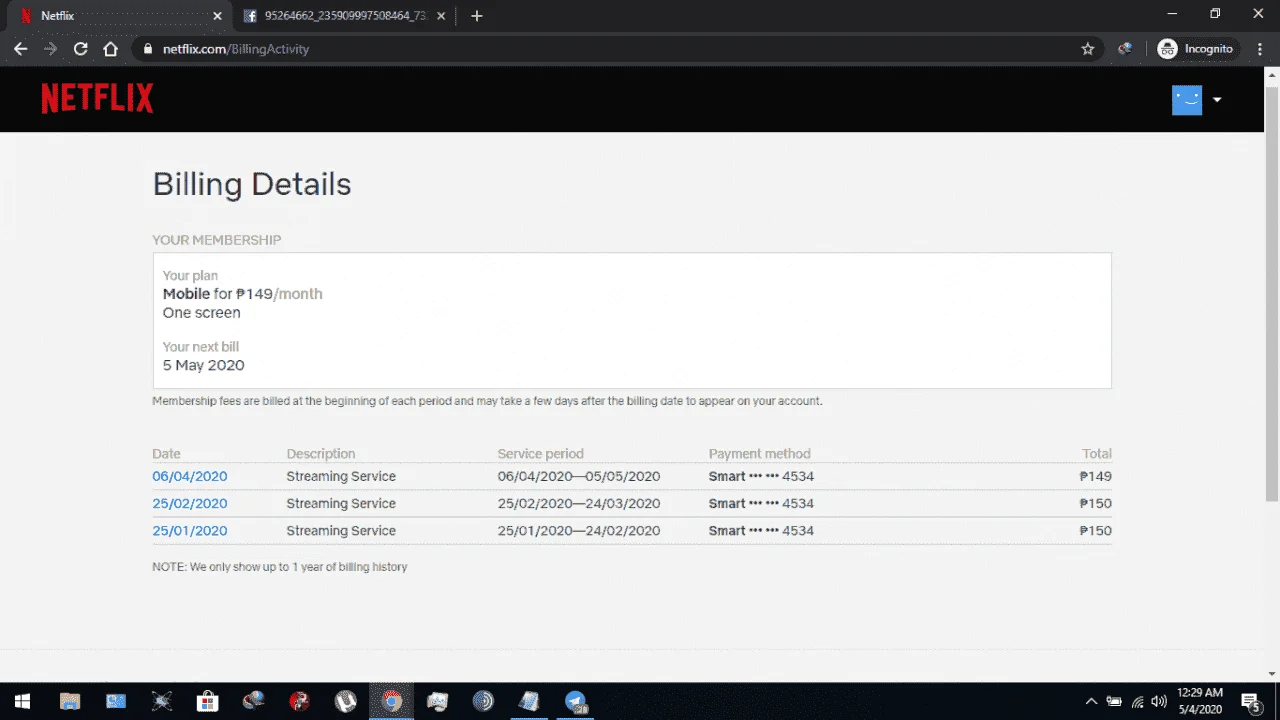1280x720 pixels.
Task: Switch to the Facebook 95264662 tab
Action: click(346, 16)
